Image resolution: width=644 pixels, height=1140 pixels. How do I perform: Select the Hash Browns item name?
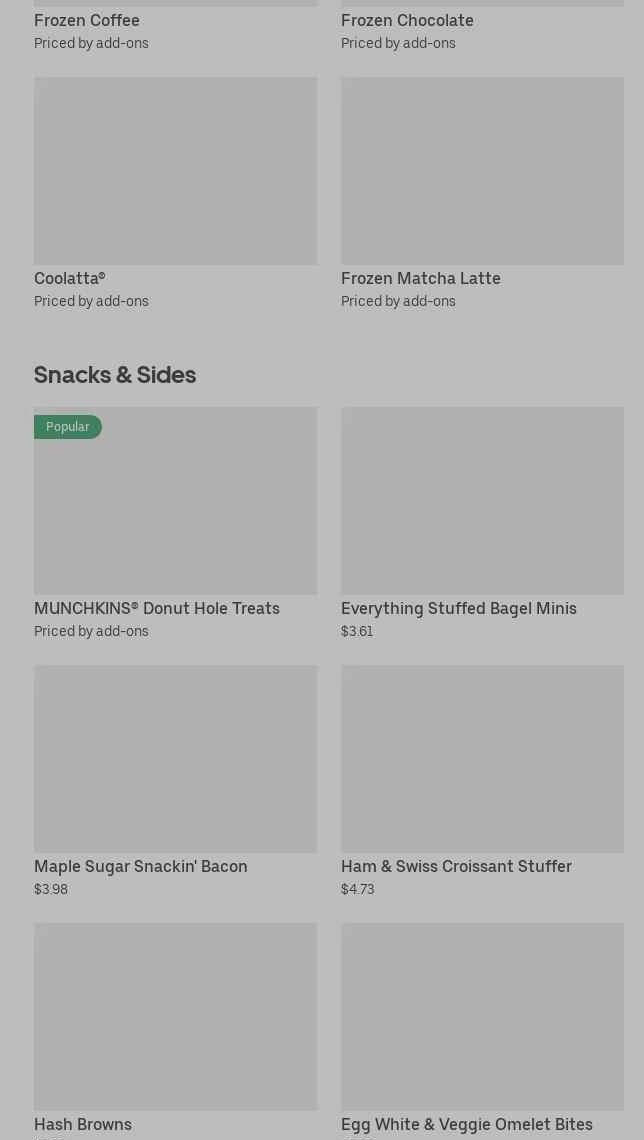[x=83, y=1124]
